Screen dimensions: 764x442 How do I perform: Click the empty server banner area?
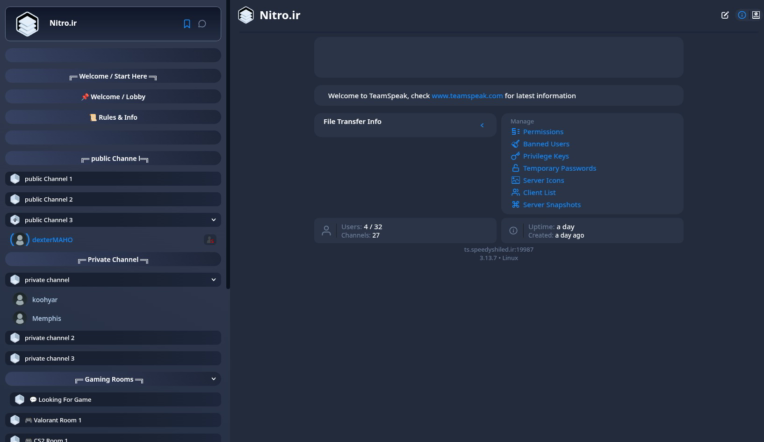(x=498, y=57)
